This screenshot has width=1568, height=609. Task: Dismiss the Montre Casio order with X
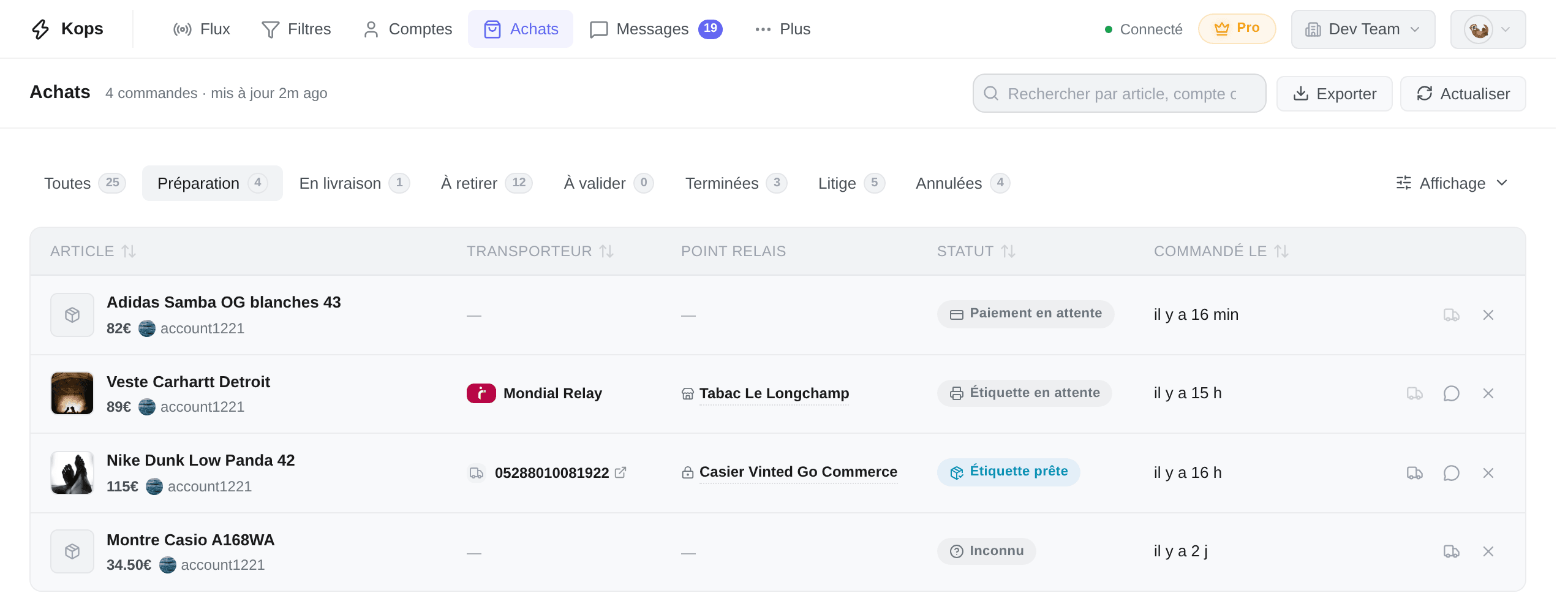[1488, 551]
